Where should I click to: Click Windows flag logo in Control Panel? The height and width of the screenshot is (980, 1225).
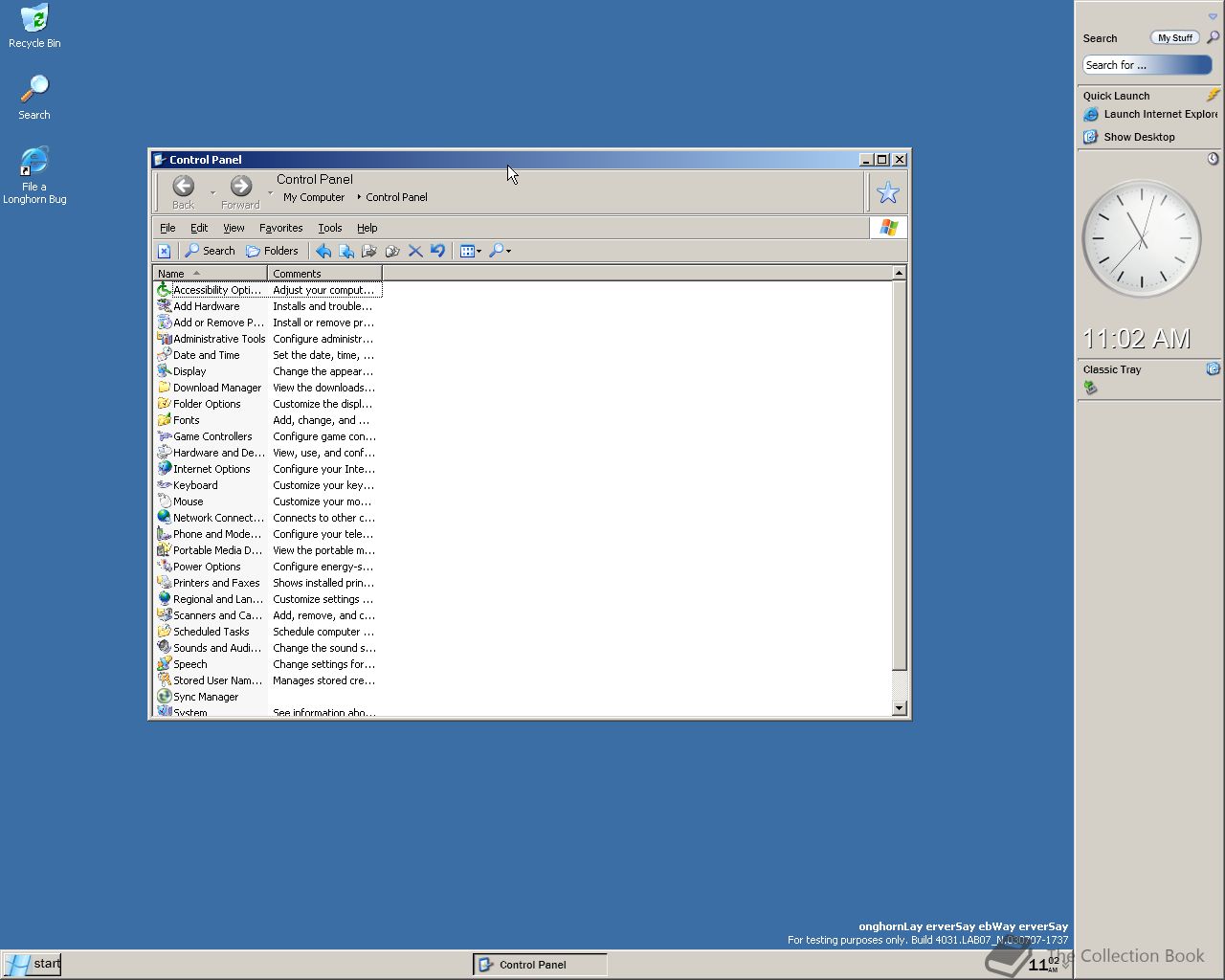click(889, 227)
